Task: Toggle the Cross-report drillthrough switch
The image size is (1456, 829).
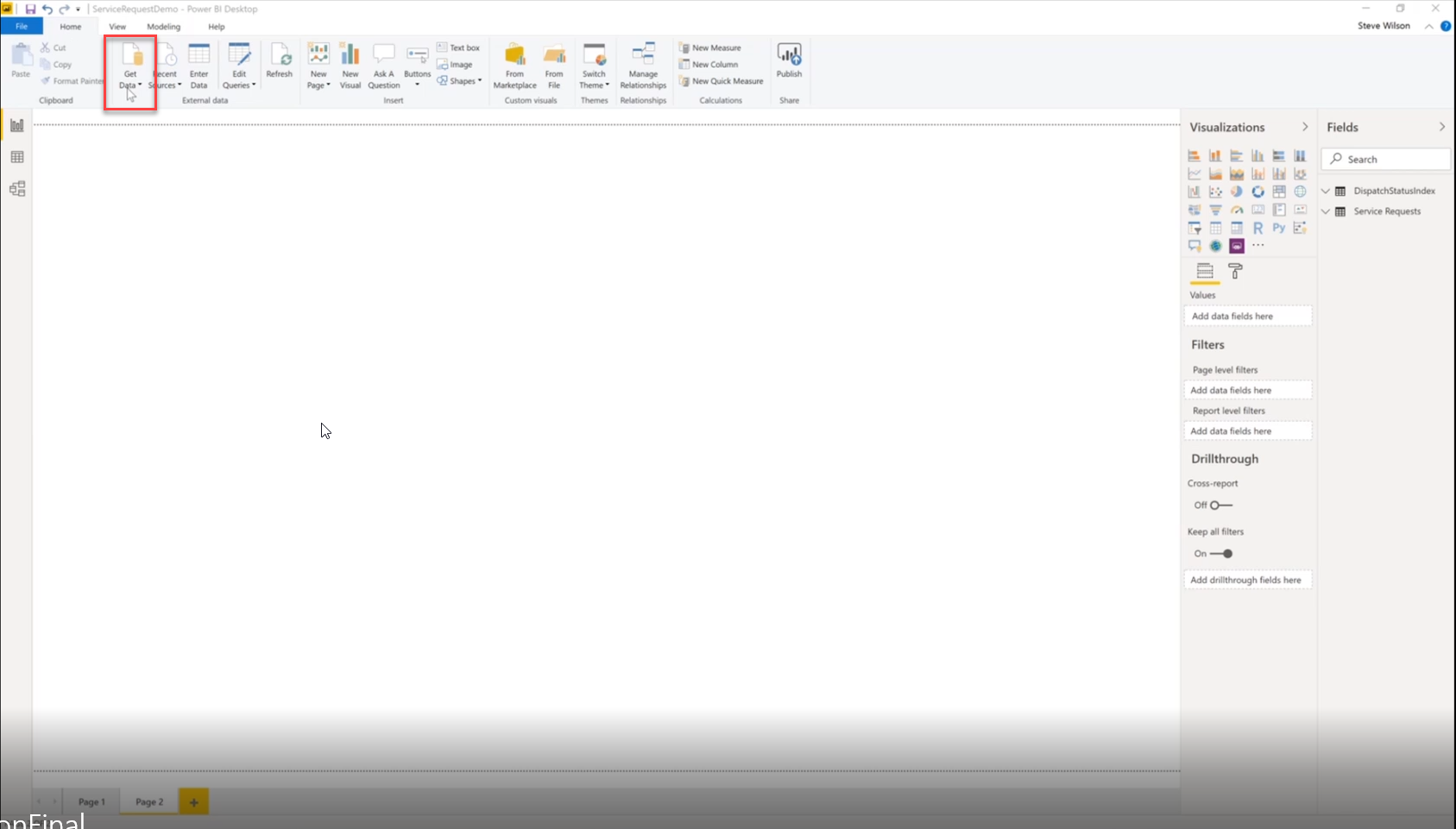Action: click(x=1220, y=506)
